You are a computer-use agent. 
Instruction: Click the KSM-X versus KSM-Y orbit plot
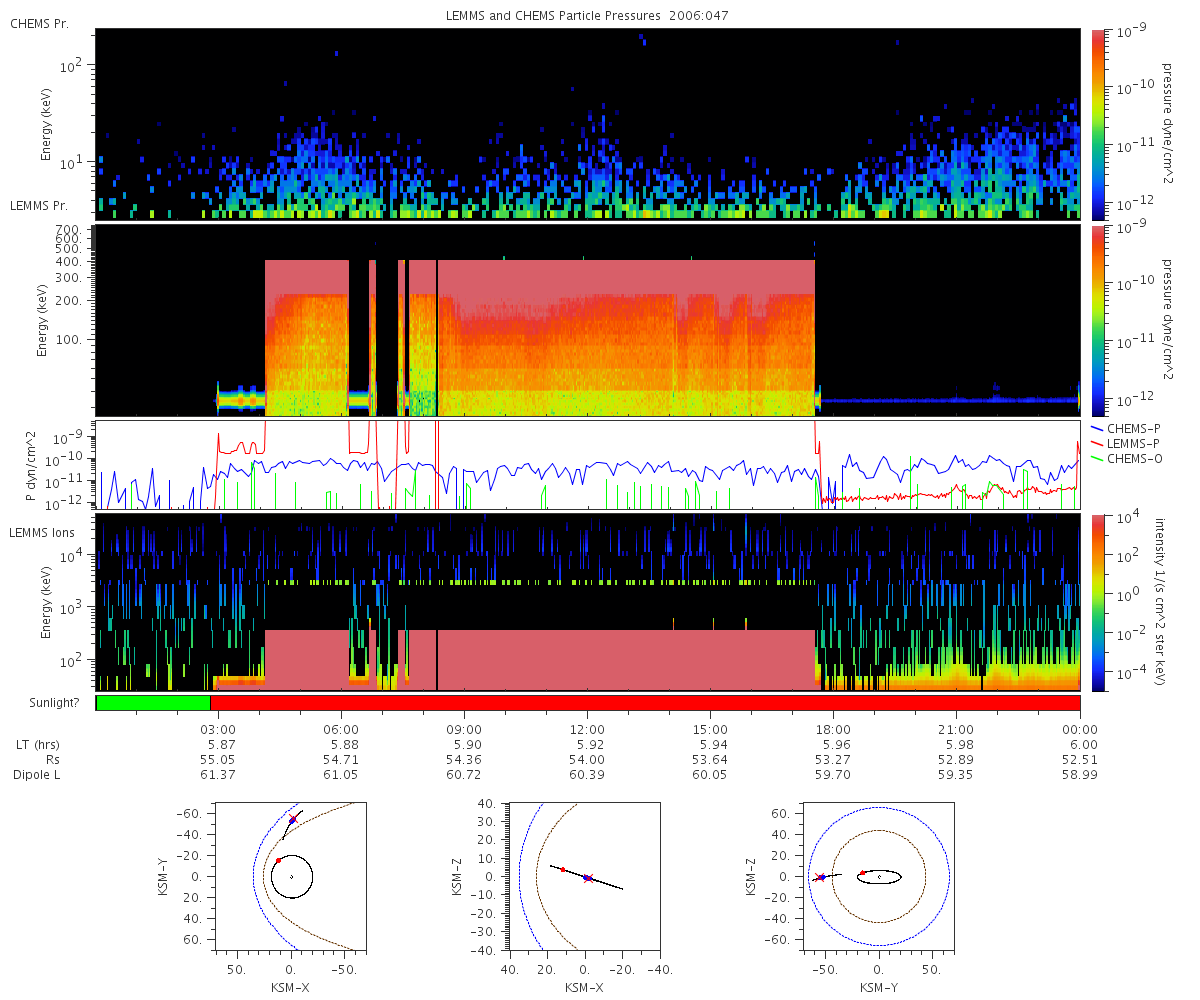point(290,875)
